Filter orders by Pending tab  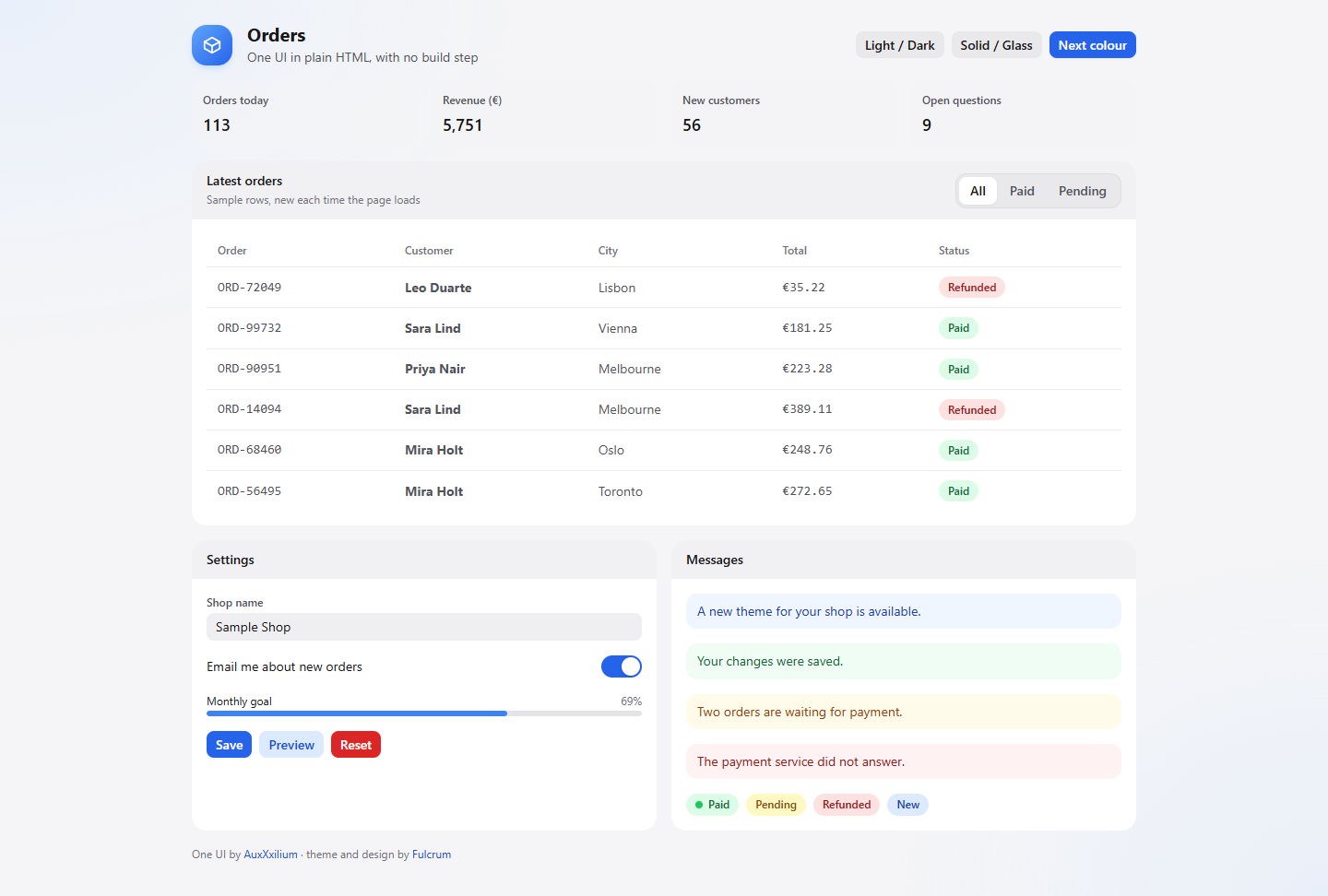(x=1083, y=191)
